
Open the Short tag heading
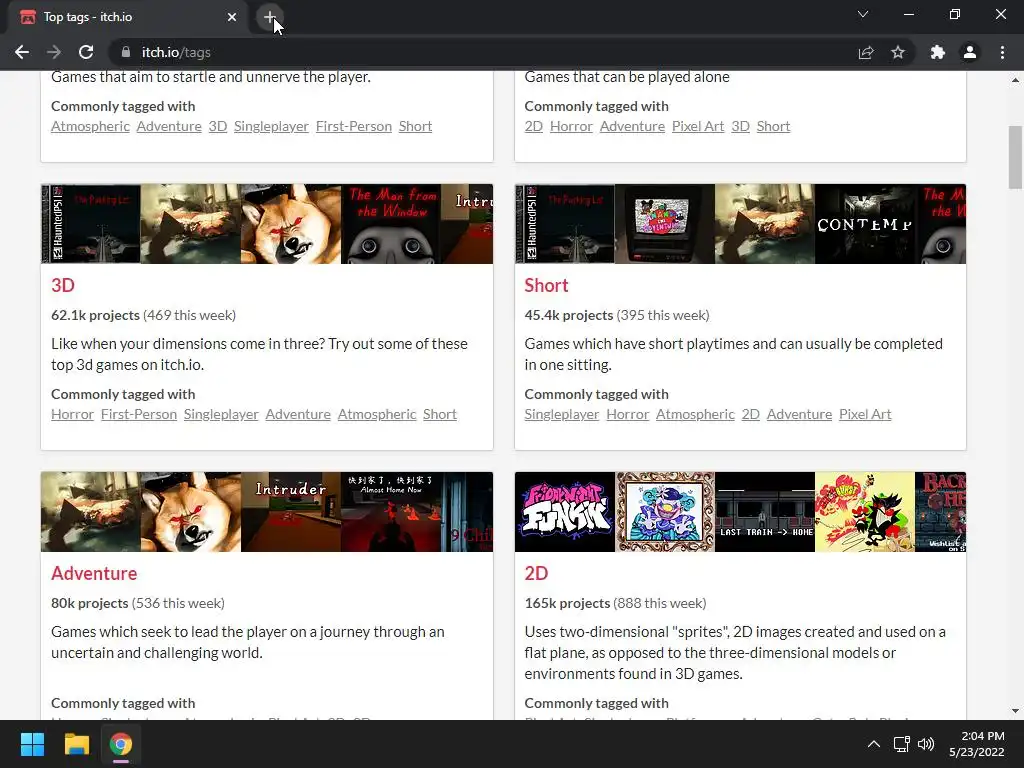coord(546,285)
